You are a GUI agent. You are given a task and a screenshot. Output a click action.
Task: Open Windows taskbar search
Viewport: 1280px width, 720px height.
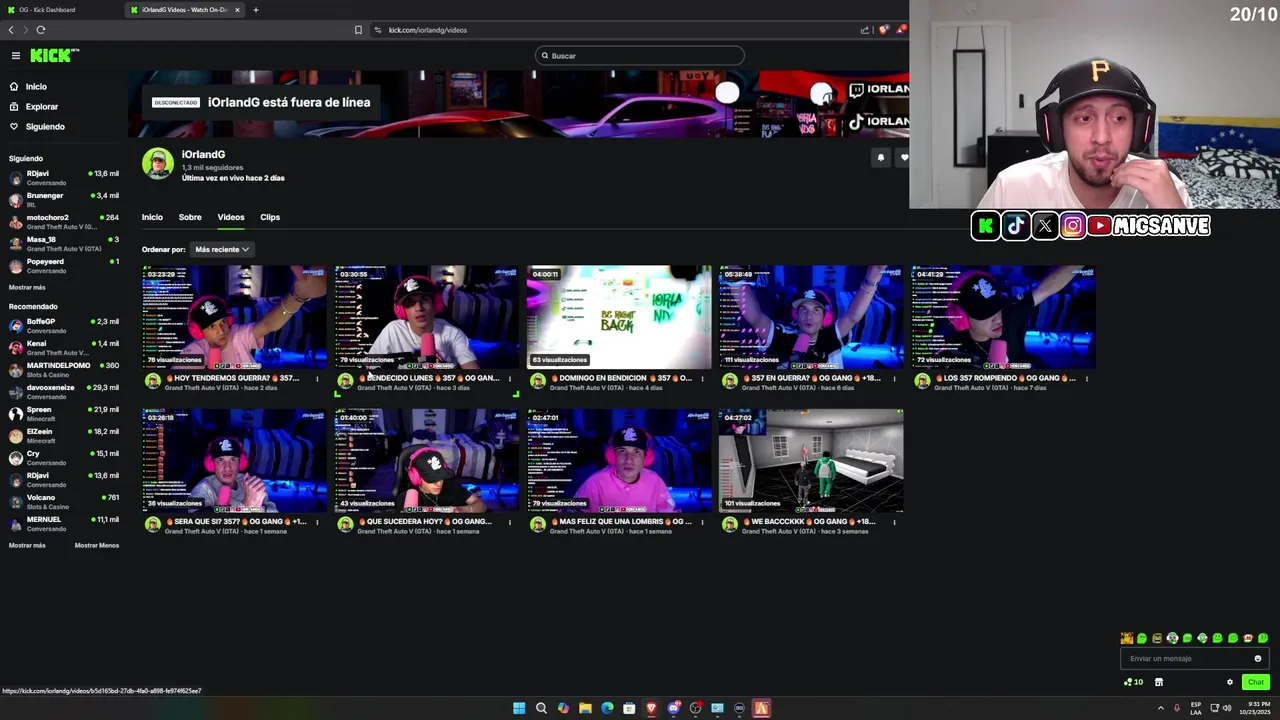coord(541,708)
